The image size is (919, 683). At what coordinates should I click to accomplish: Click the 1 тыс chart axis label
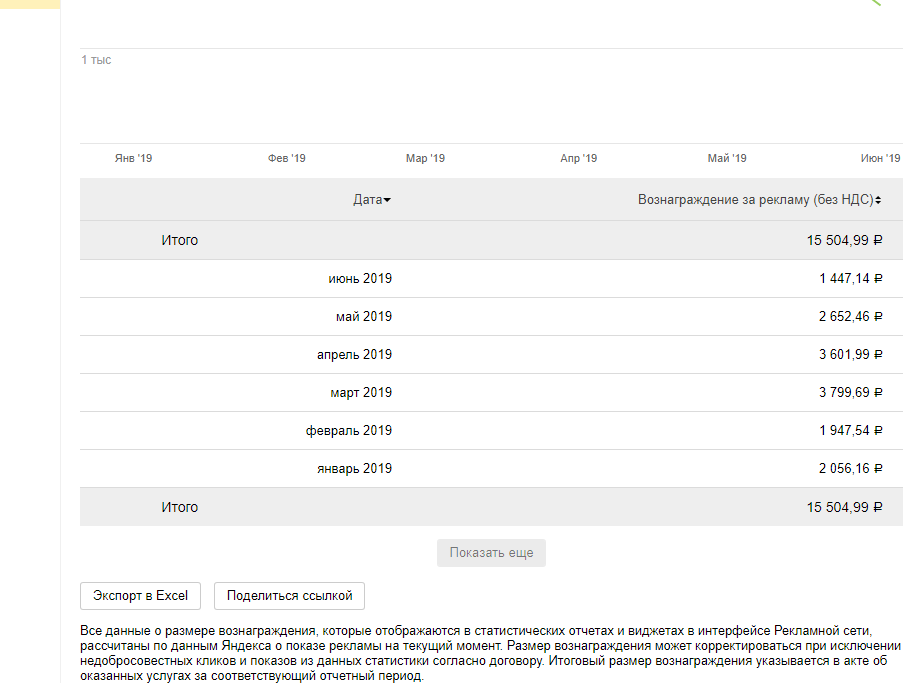coord(97,61)
